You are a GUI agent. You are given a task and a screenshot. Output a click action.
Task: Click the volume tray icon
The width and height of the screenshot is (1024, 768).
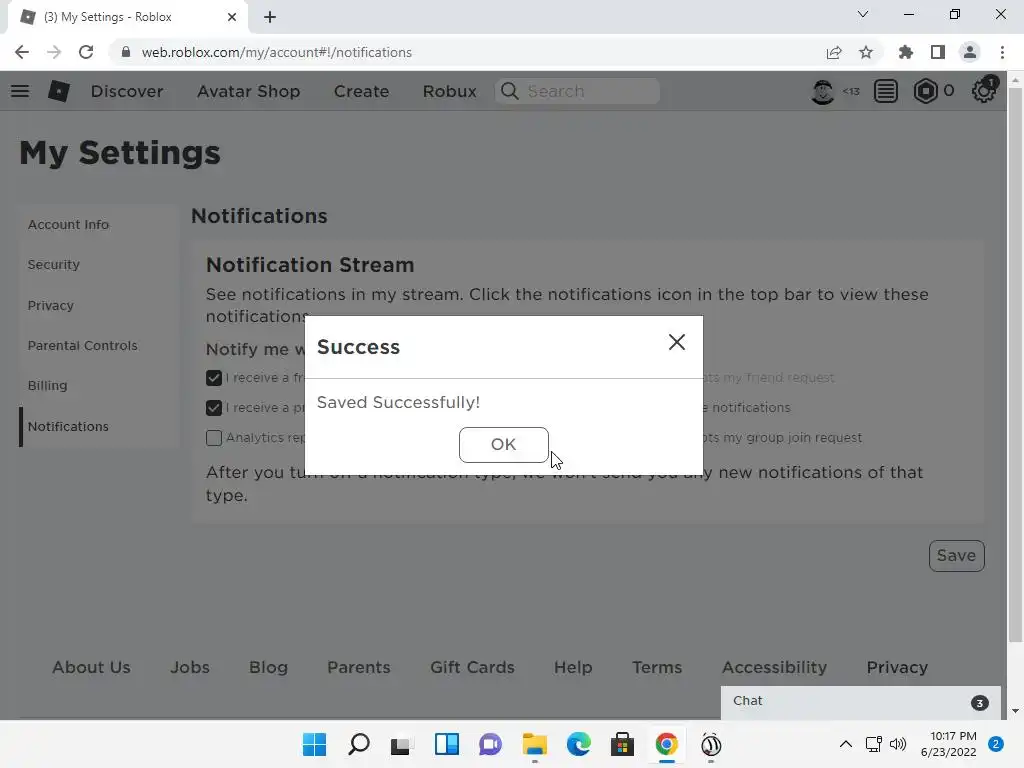(x=899, y=744)
